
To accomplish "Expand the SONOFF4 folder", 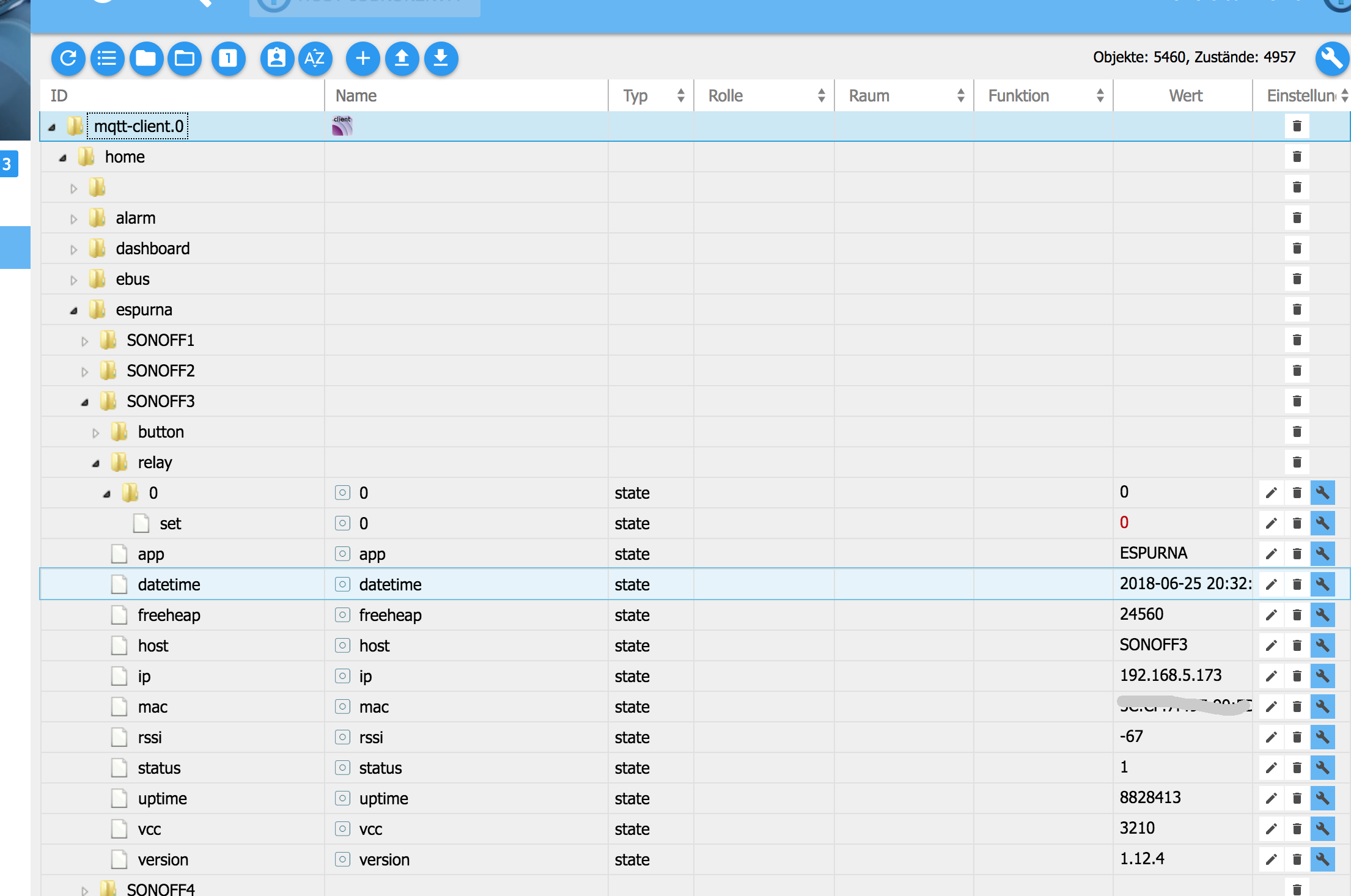I will point(84,890).
